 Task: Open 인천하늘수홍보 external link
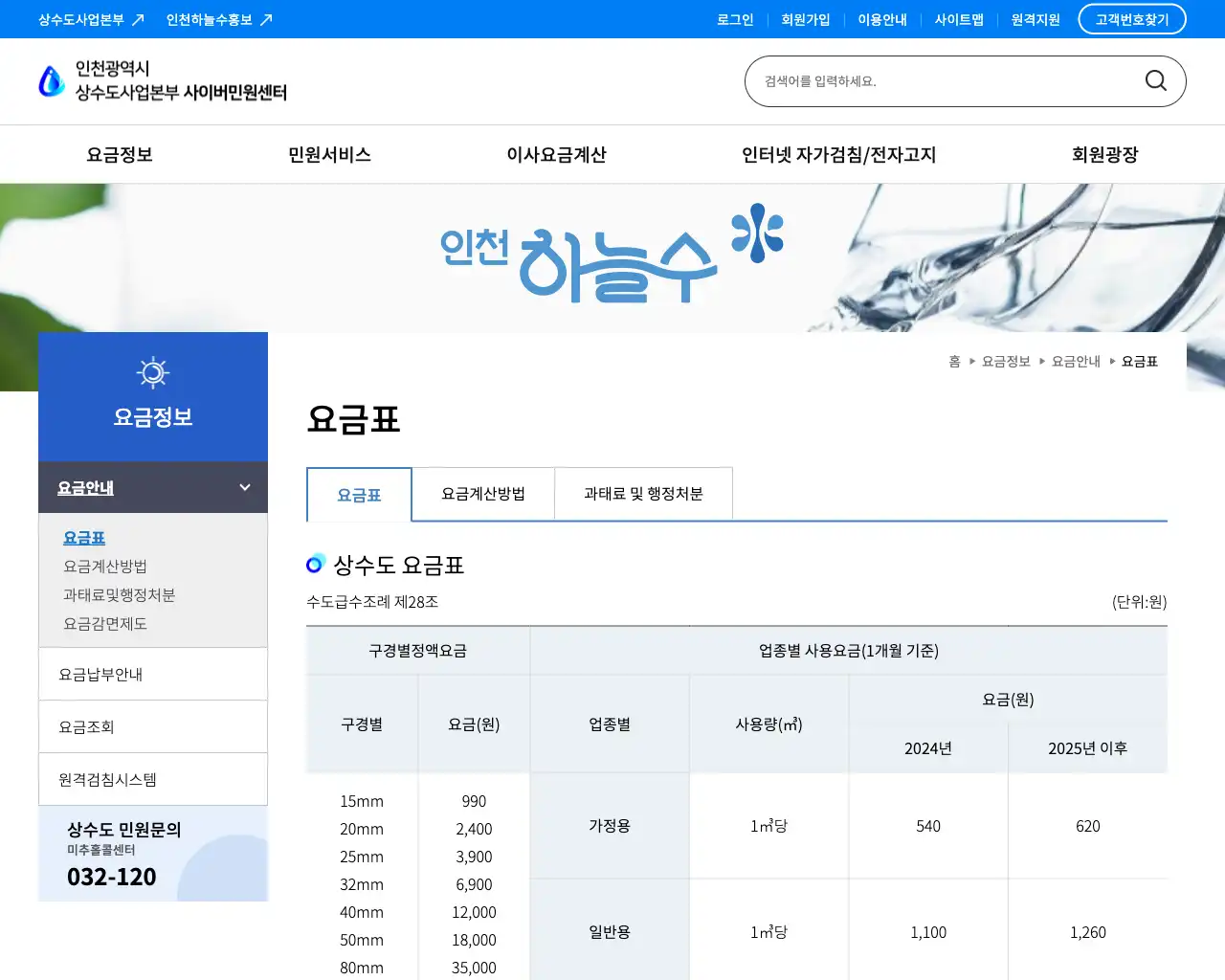pos(219,19)
